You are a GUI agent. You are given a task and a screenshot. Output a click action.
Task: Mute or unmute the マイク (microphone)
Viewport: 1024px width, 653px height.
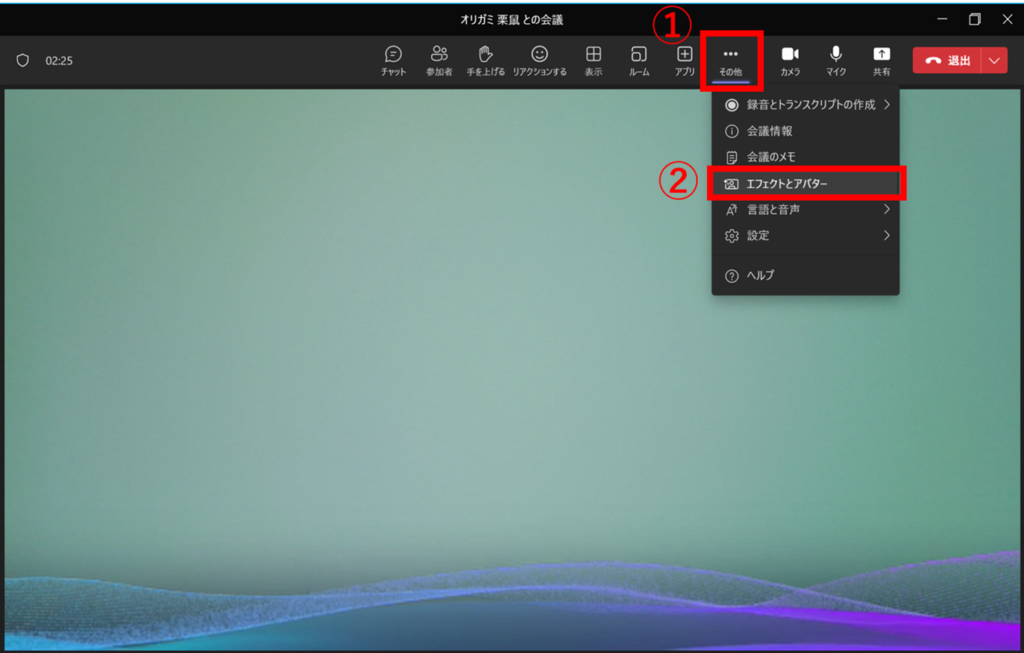click(x=836, y=59)
